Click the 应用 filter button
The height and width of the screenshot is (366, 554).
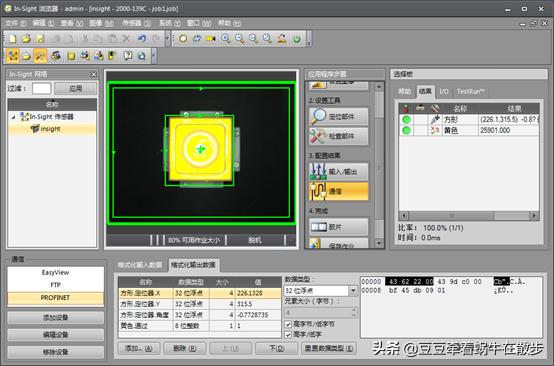(x=76, y=88)
